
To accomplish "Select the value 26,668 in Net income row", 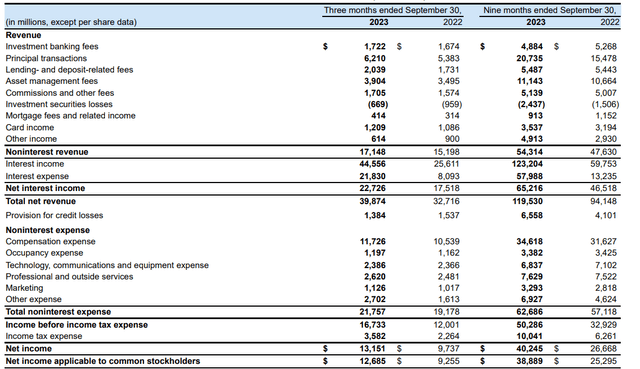I will (x=604, y=349).
